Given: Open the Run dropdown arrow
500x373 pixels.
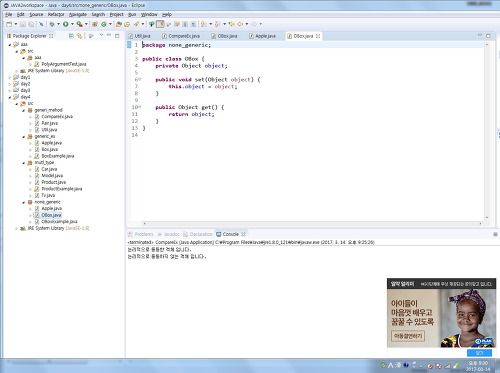Looking at the screenshot, I should (x=72, y=24).
